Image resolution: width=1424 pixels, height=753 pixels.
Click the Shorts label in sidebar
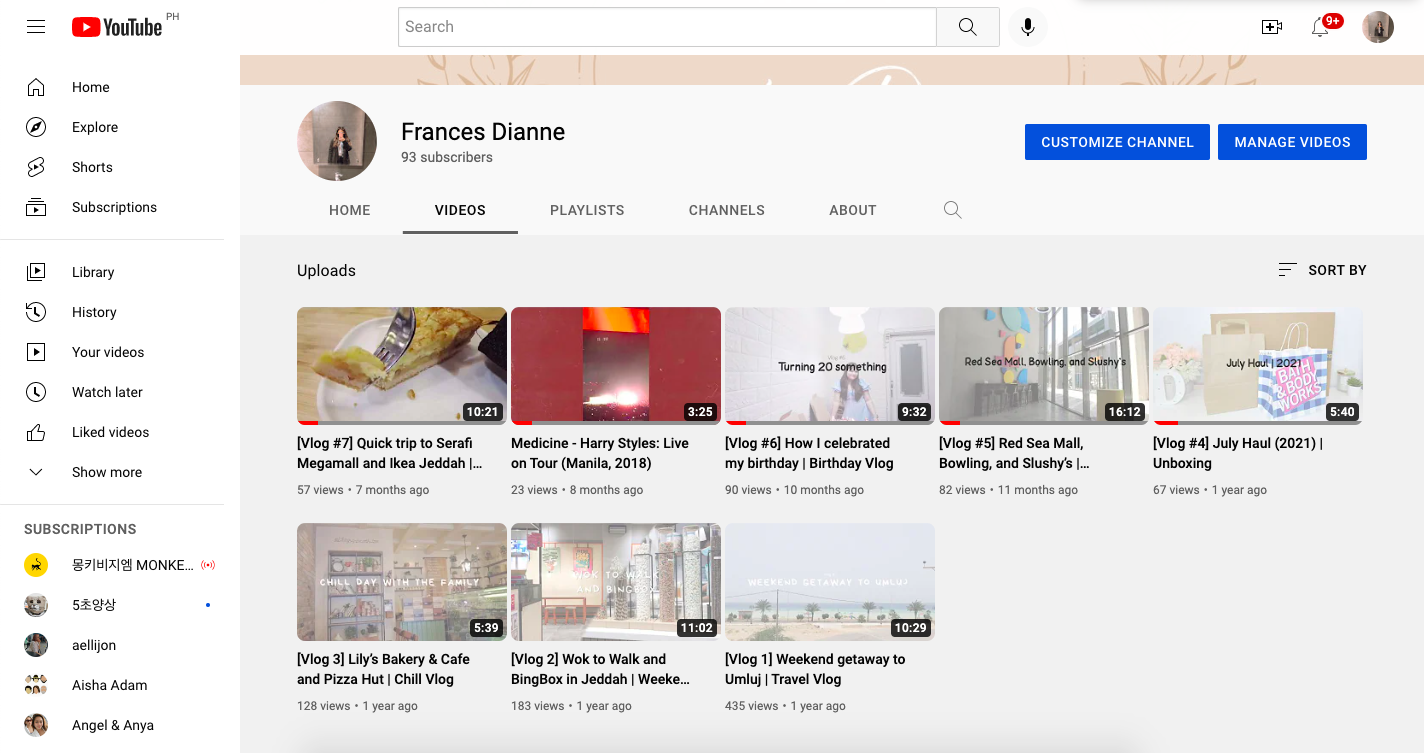pos(92,167)
